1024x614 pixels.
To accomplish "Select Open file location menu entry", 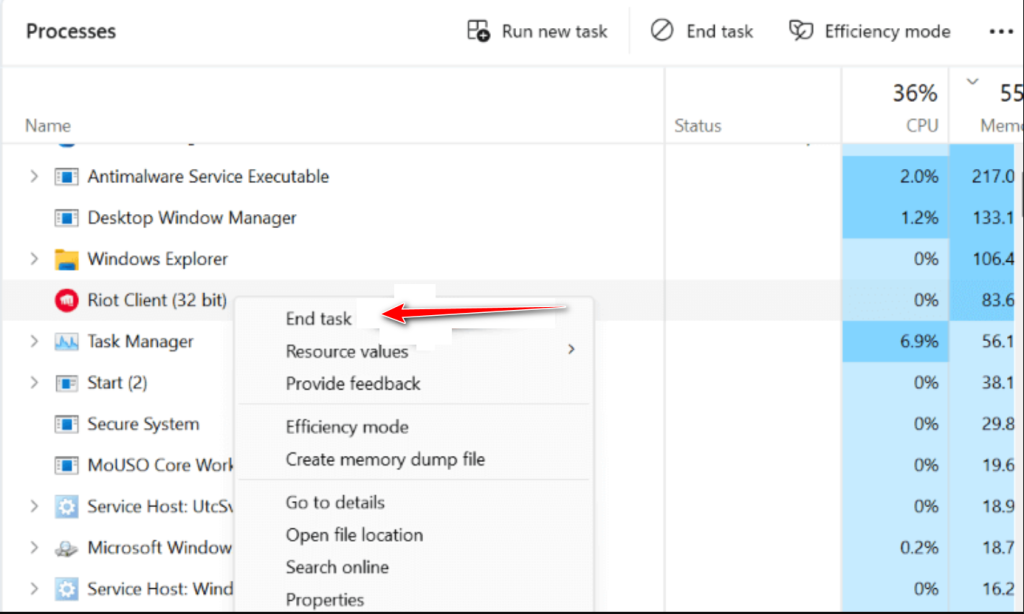I will pyautogui.click(x=354, y=535).
